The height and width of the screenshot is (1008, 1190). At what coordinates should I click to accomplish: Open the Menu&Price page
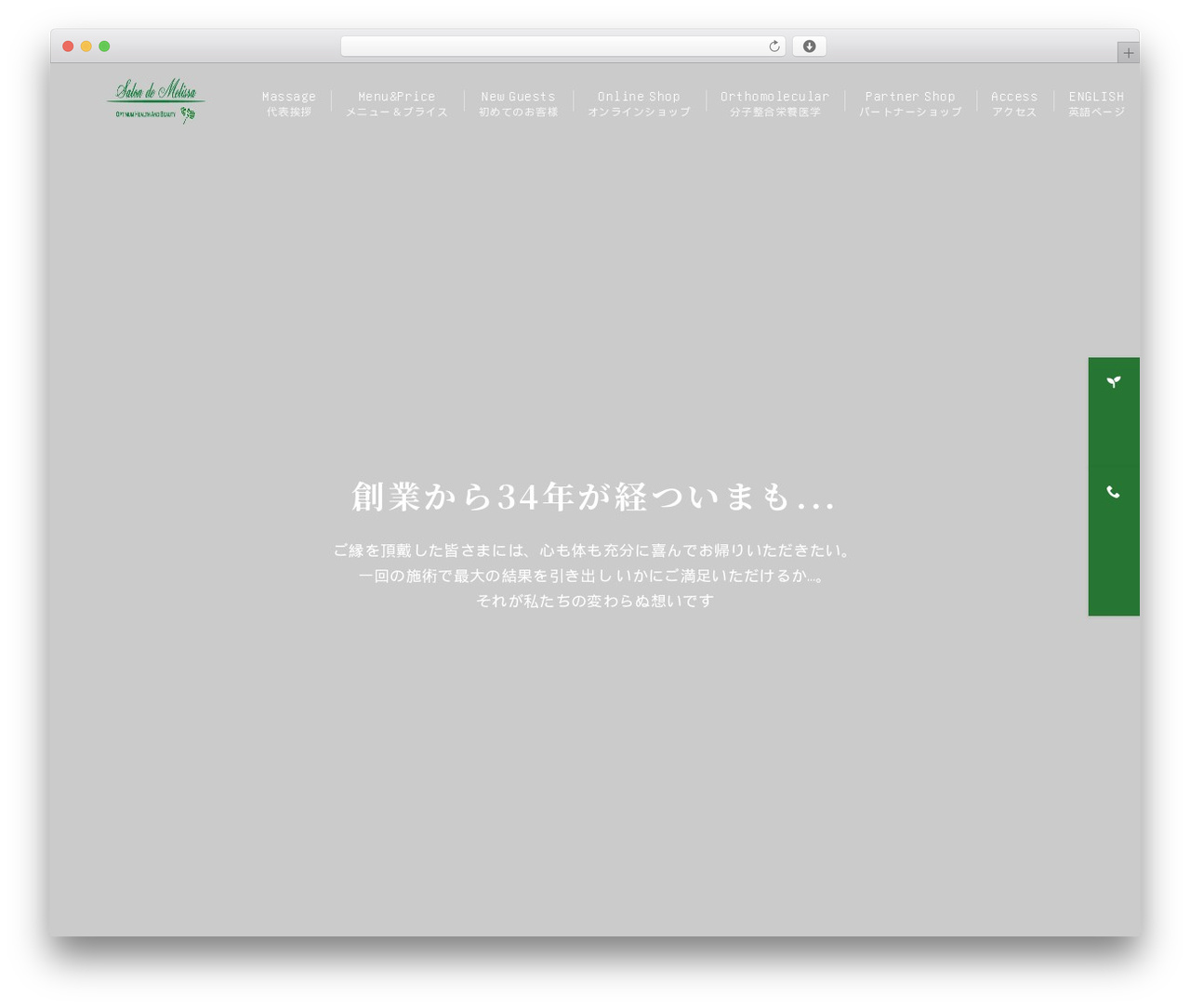pyautogui.click(x=397, y=103)
